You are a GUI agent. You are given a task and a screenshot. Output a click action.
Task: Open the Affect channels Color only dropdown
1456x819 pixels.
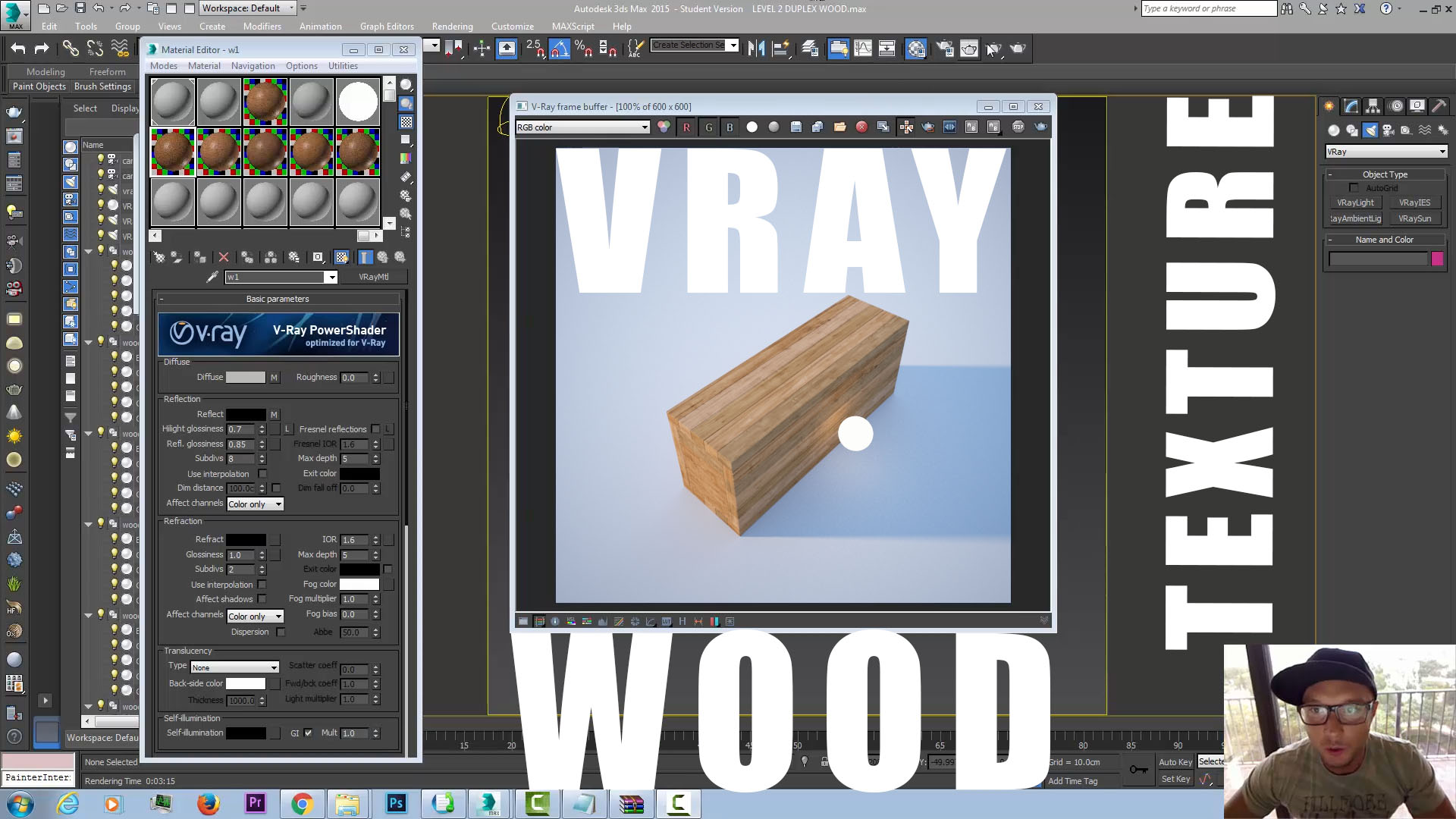point(253,503)
